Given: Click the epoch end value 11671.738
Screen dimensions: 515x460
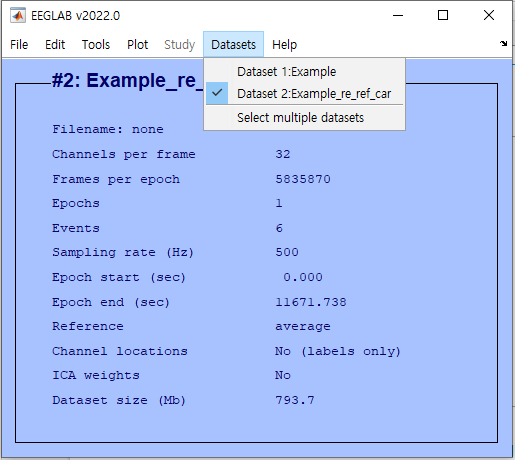Looking at the screenshot, I should [311, 302].
